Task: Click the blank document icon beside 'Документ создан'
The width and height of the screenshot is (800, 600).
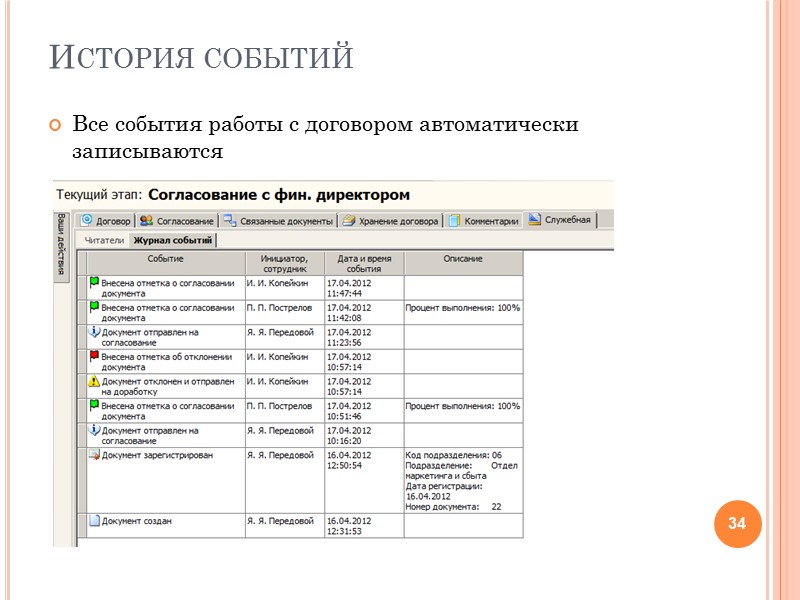Action: tap(95, 521)
